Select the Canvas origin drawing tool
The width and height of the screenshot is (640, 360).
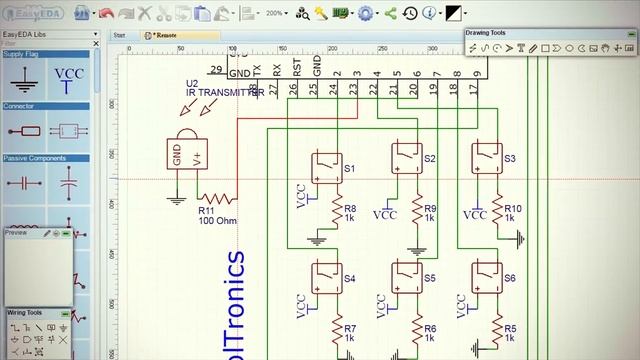click(618, 48)
